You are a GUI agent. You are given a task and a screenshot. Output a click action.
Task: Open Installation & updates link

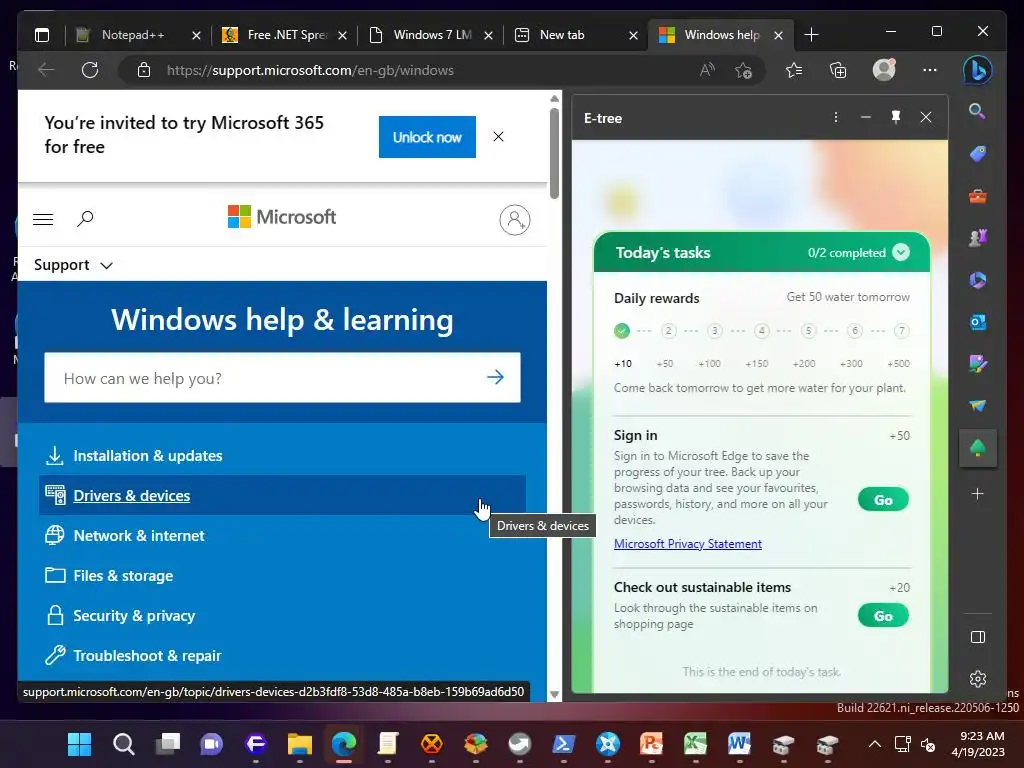148,456
